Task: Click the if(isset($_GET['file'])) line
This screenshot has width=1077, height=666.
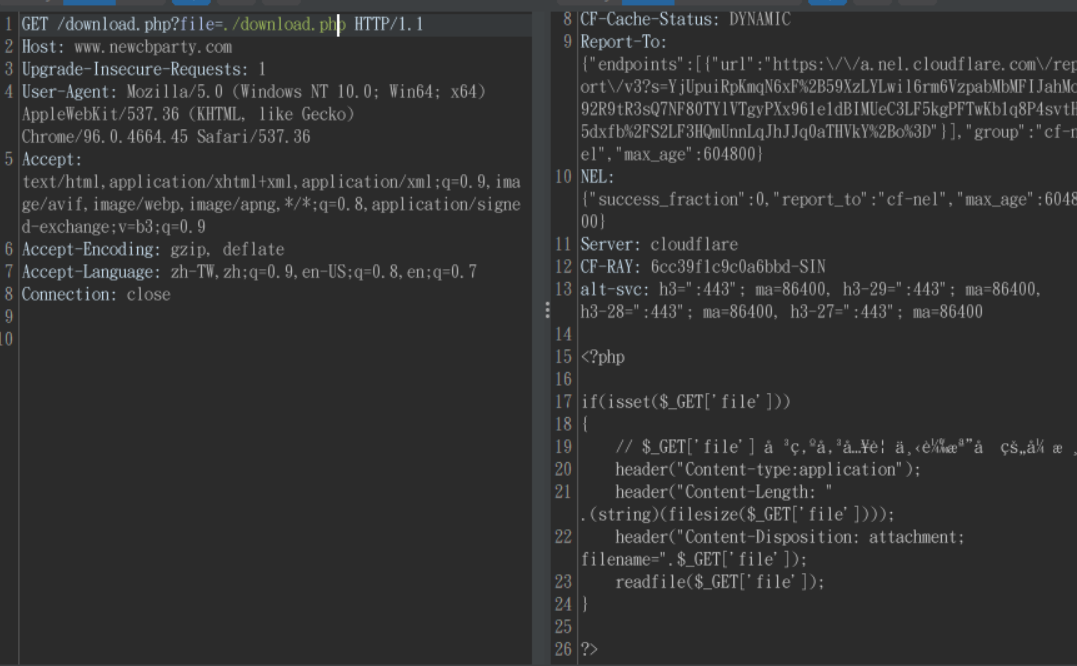Action: click(x=685, y=402)
